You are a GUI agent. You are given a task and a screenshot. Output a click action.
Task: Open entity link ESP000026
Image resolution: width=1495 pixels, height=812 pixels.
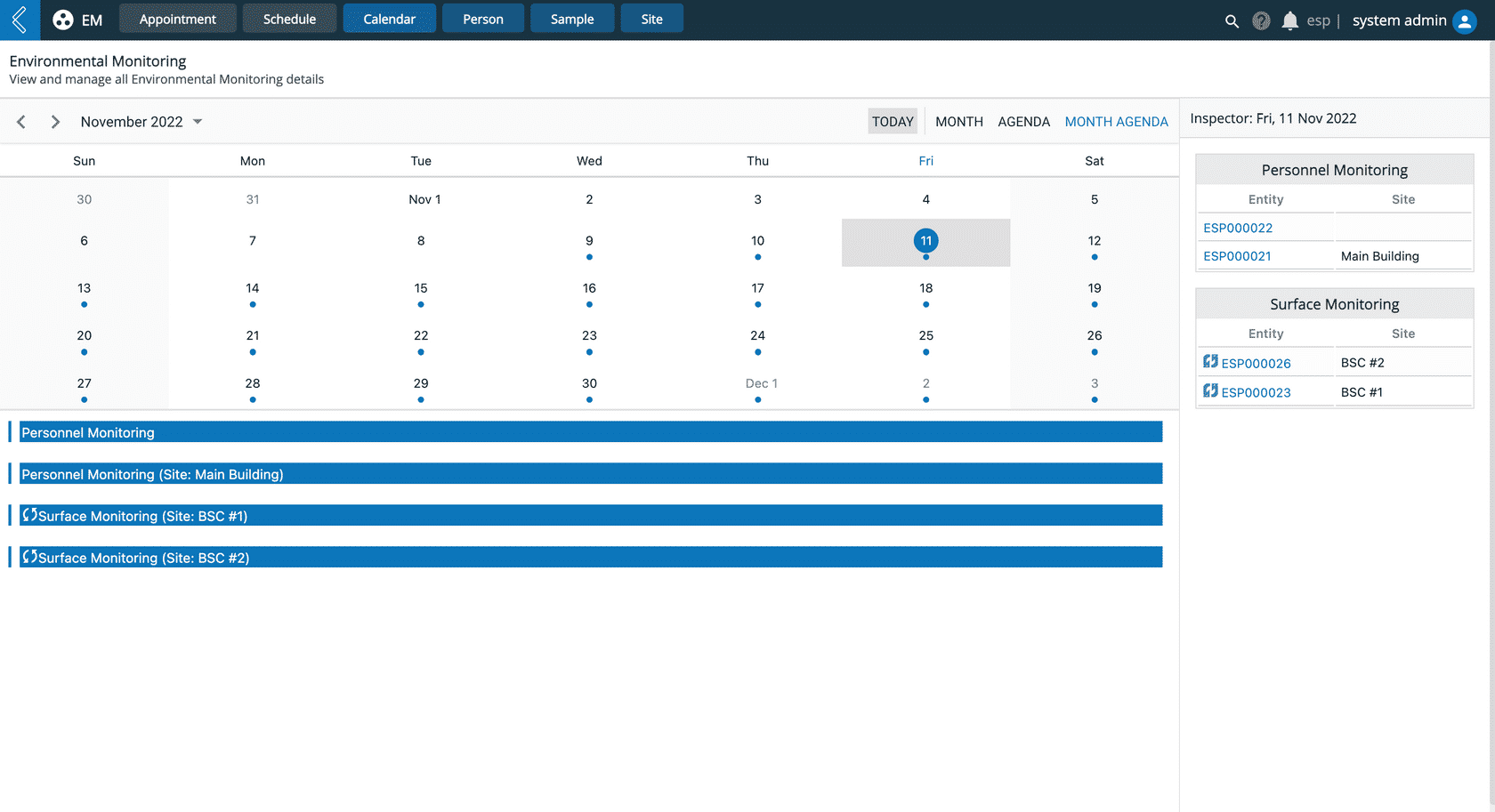pos(1256,363)
